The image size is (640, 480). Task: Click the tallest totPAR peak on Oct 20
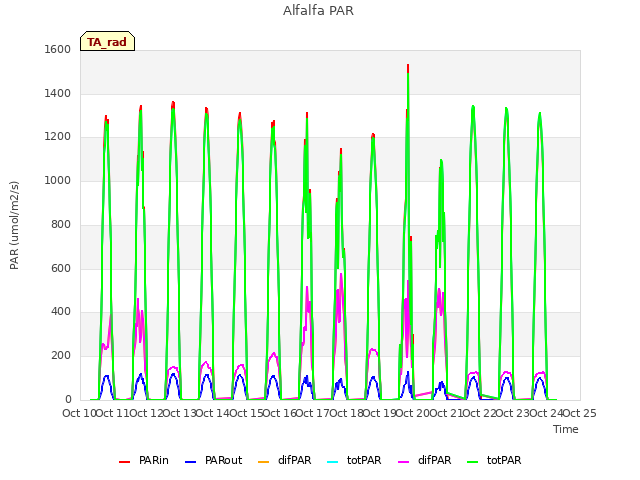pos(408,73)
